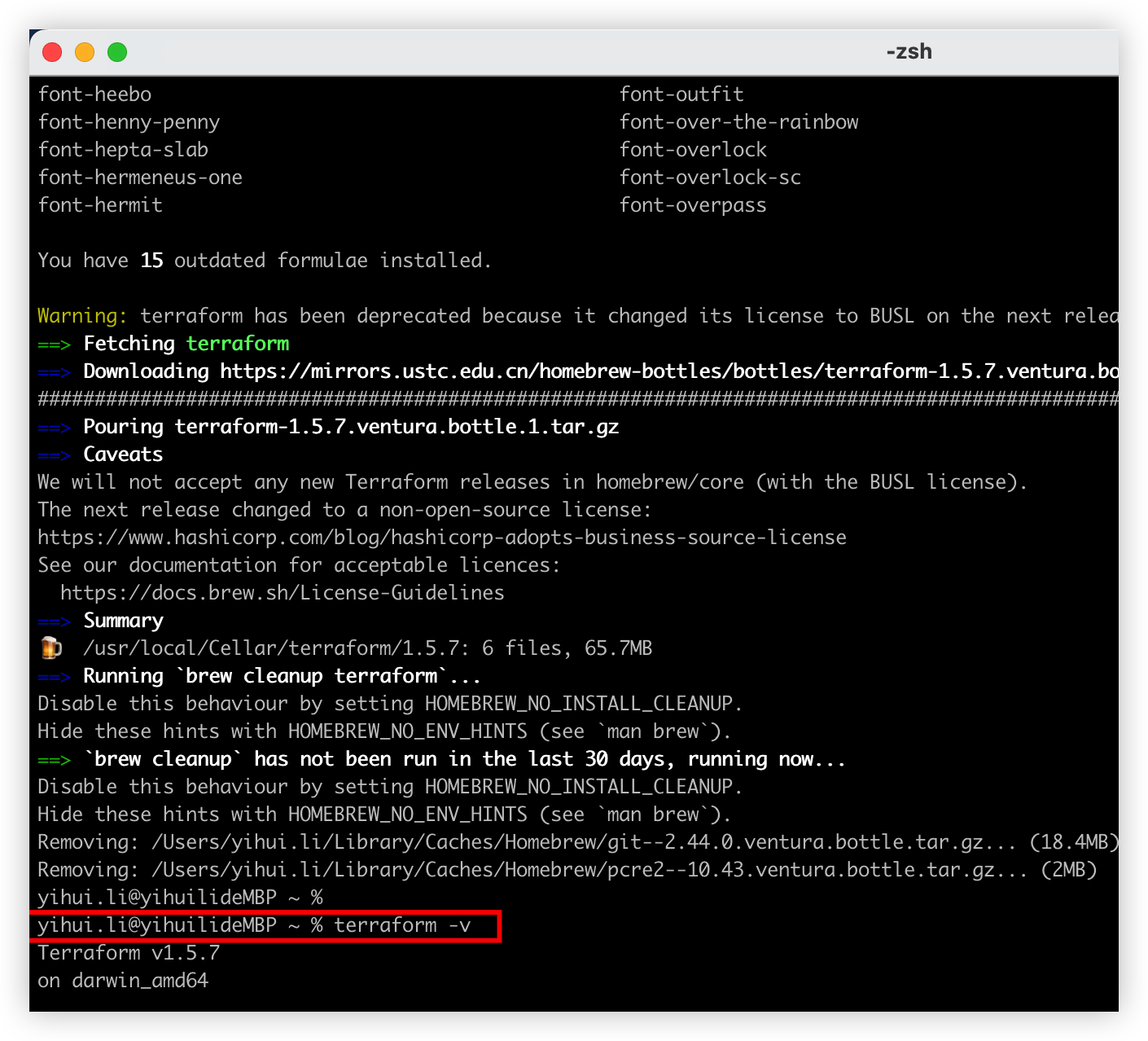Open the docs.brew.sh License-Guidelines link

pyautogui.click(x=282, y=593)
